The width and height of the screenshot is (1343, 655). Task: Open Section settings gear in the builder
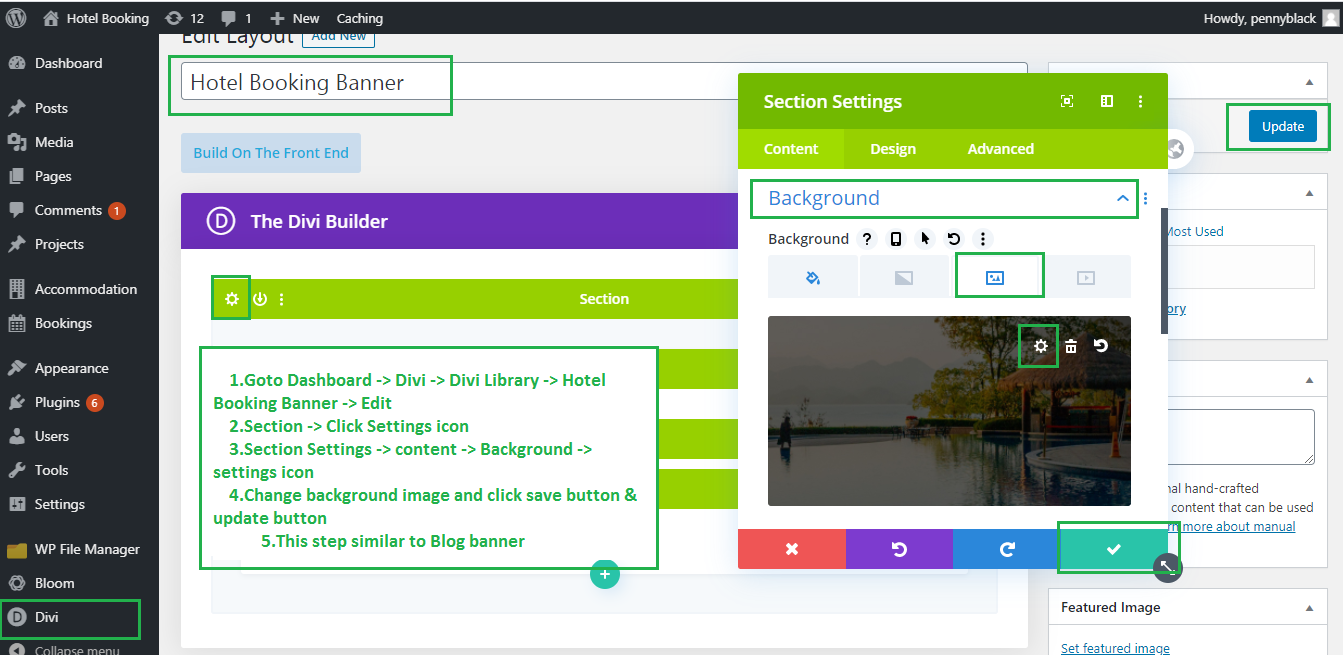point(232,299)
